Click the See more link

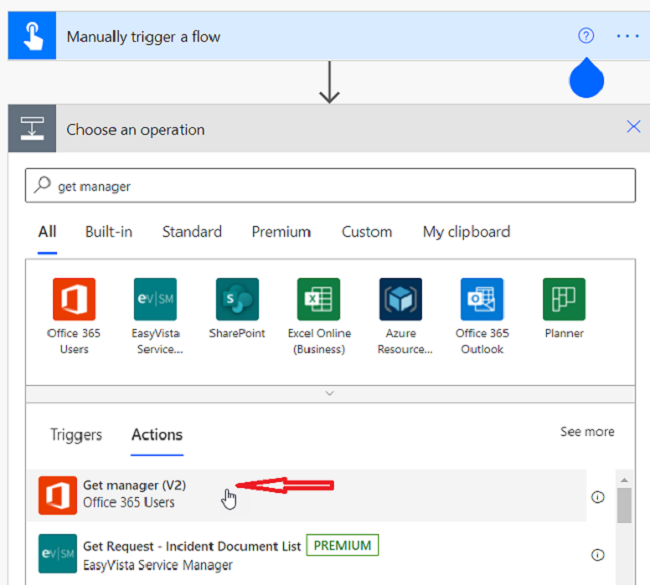(x=587, y=432)
